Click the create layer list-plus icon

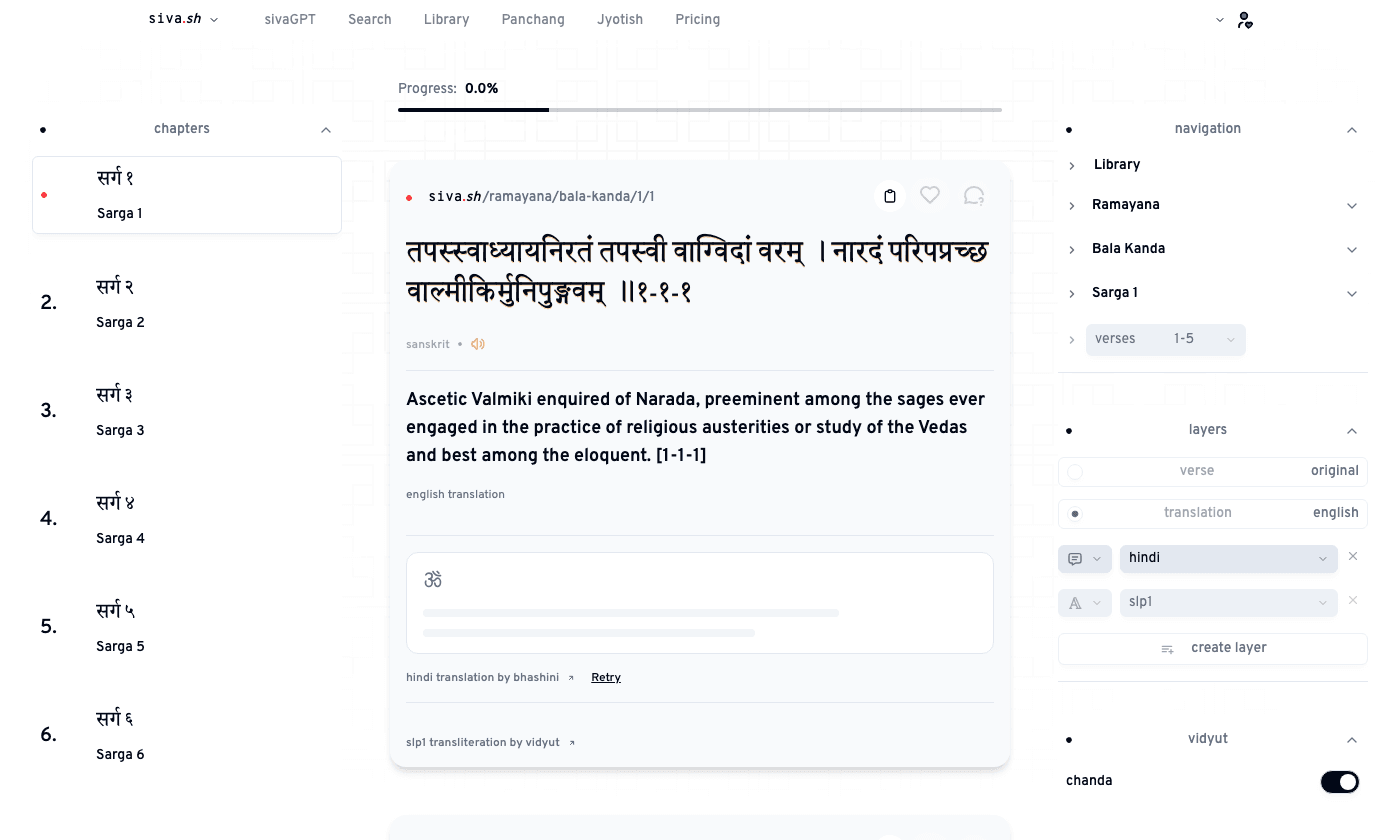point(1167,649)
